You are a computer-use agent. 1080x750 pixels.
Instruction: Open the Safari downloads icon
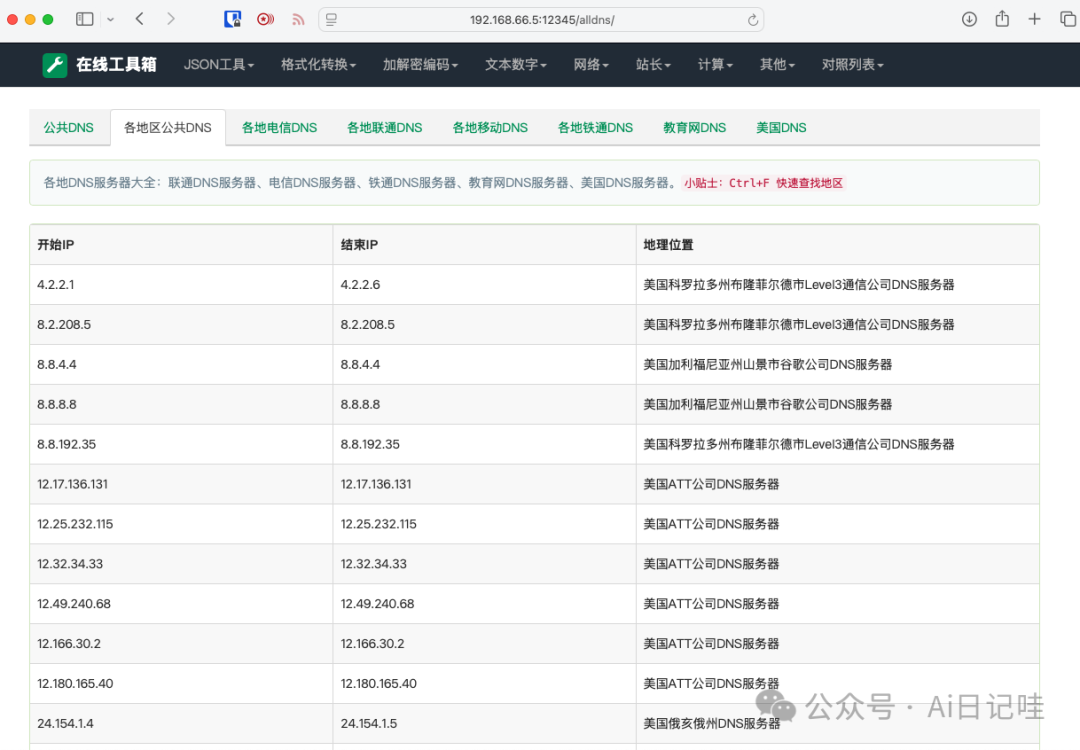pyautogui.click(x=969, y=19)
